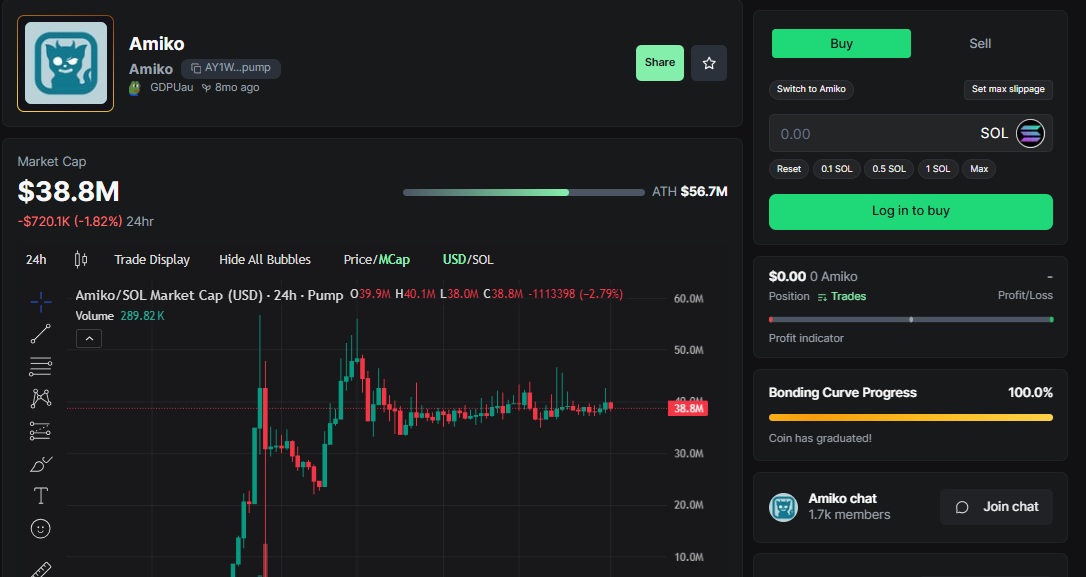
Task: Select the trend line drawing tool
Action: click(40, 332)
